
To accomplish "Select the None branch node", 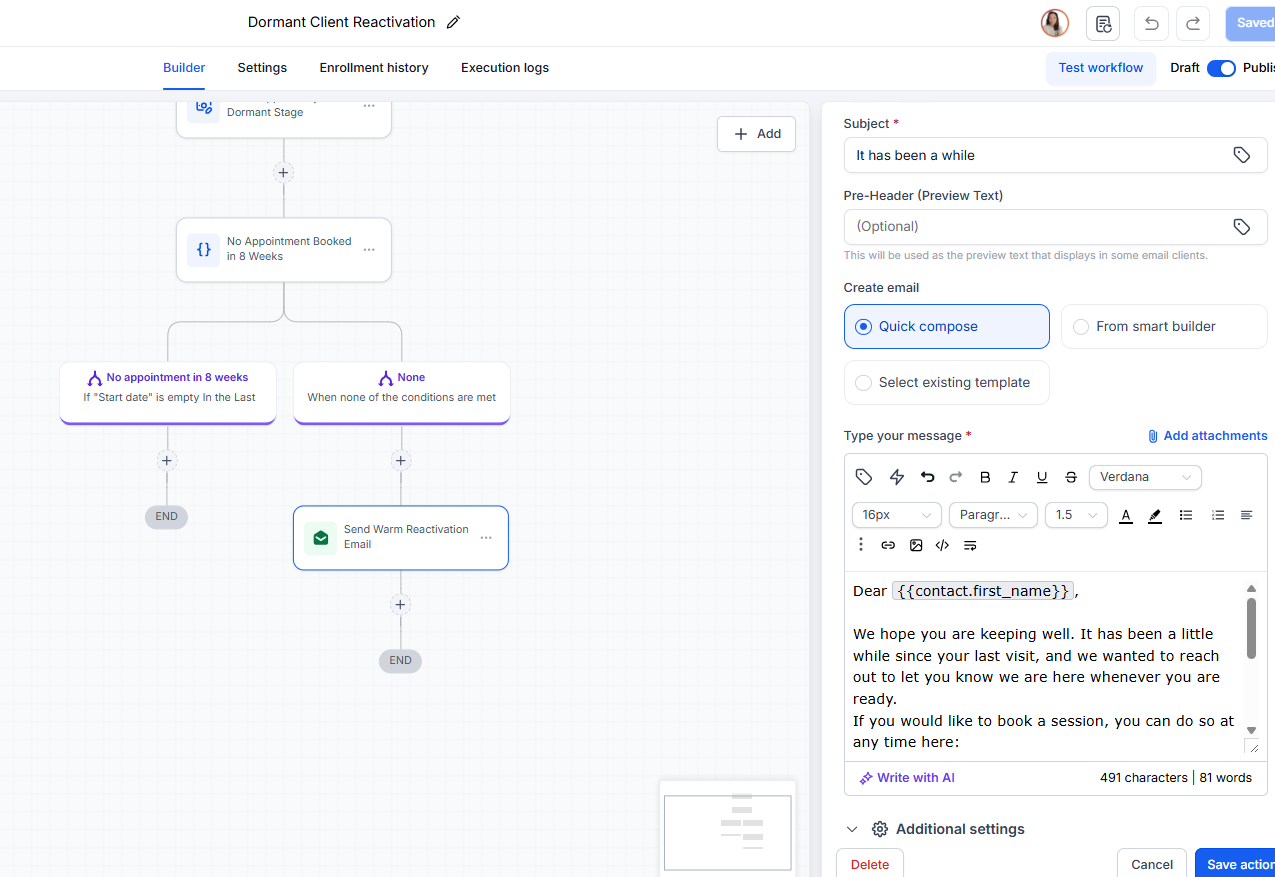I will pos(402,393).
